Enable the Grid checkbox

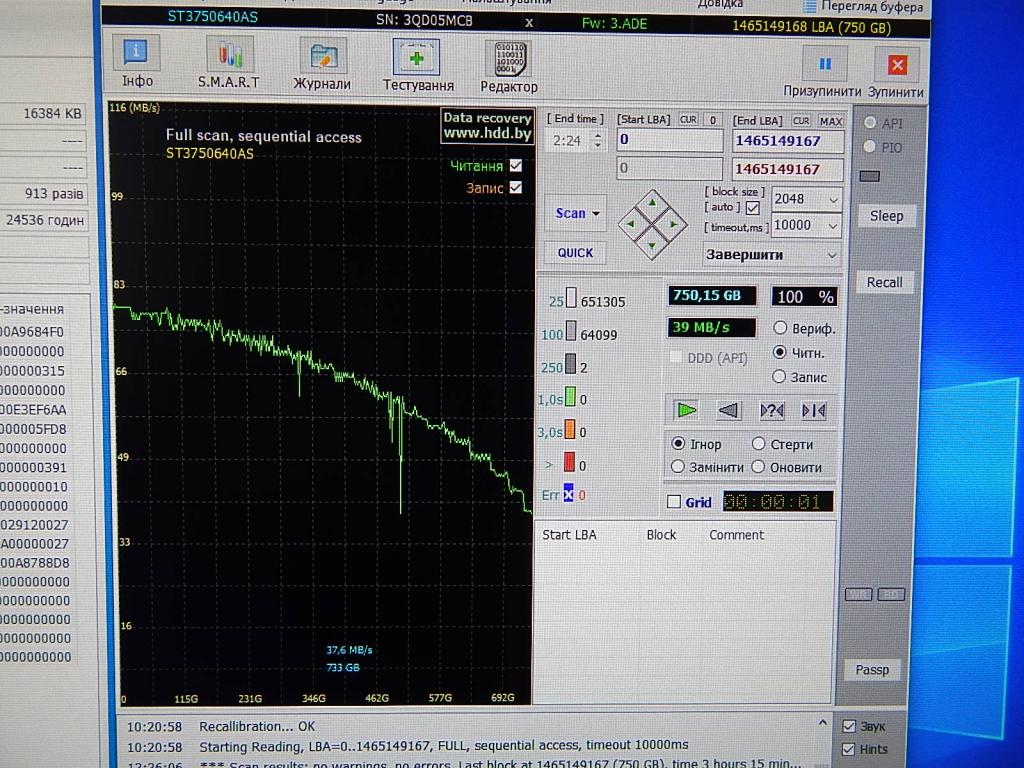click(x=674, y=502)
